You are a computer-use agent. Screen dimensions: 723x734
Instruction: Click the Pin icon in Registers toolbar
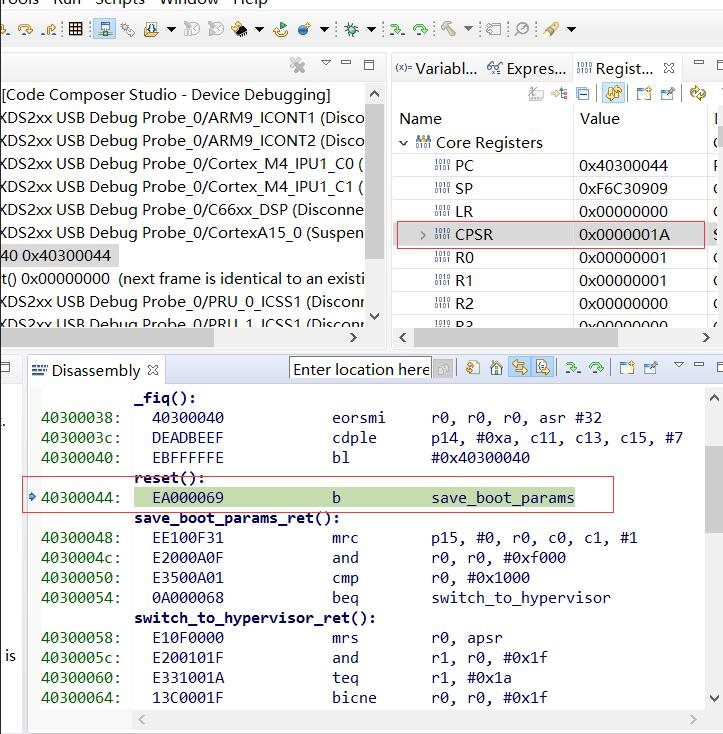click(668, 94)
